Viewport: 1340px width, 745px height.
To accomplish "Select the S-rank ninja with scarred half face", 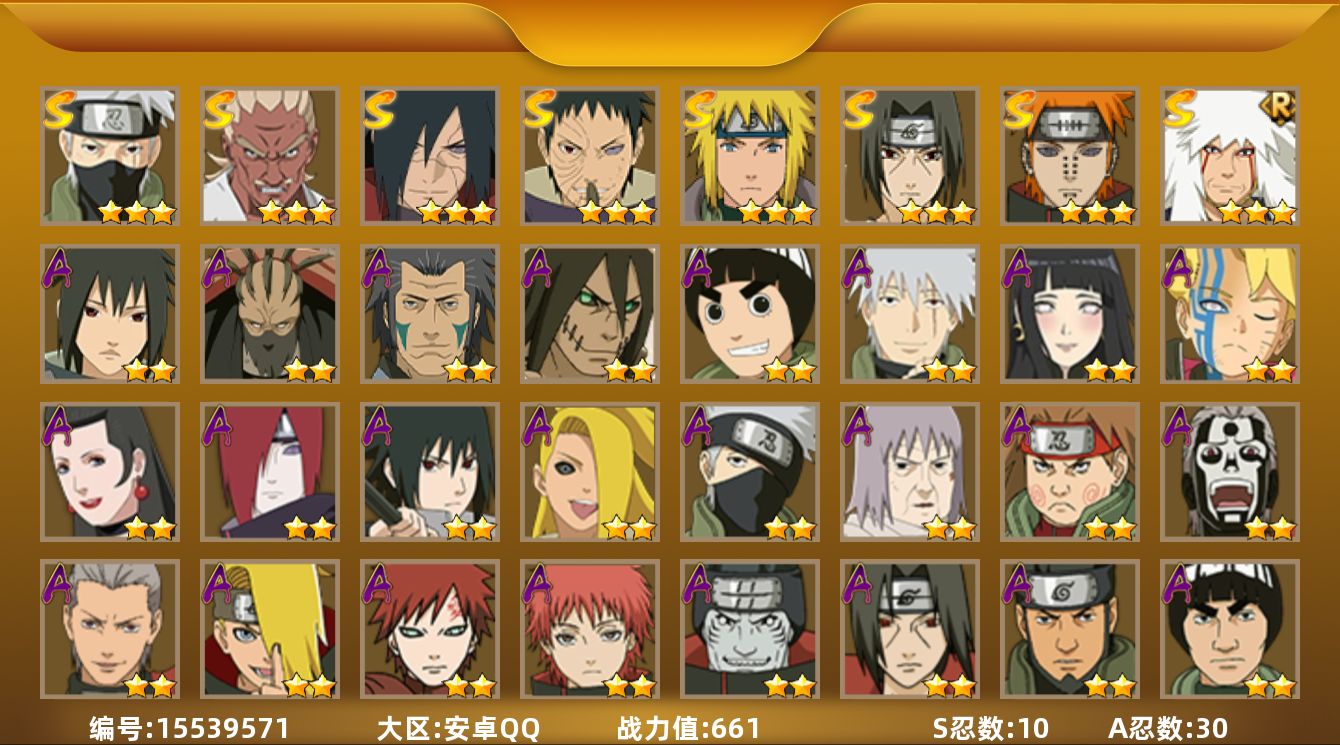I will (590, 156).
